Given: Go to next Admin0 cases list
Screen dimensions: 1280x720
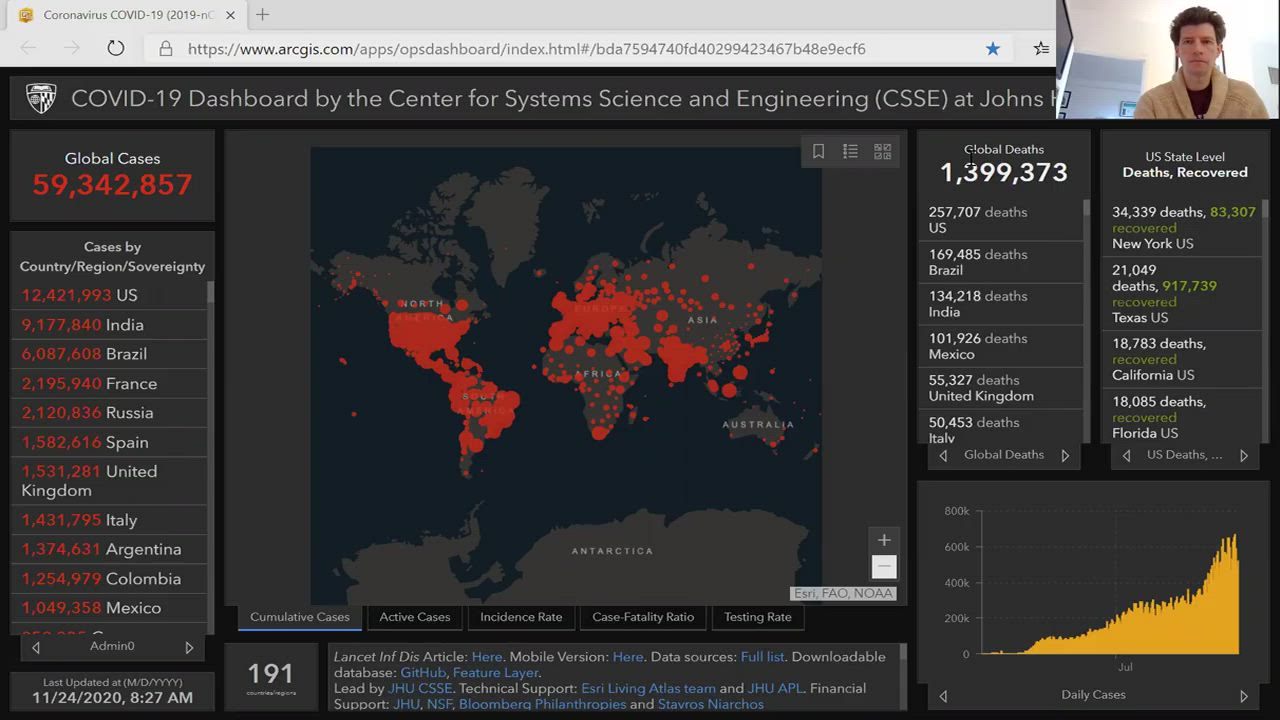Looking at the screenshot, I should [x=189, y=647].
